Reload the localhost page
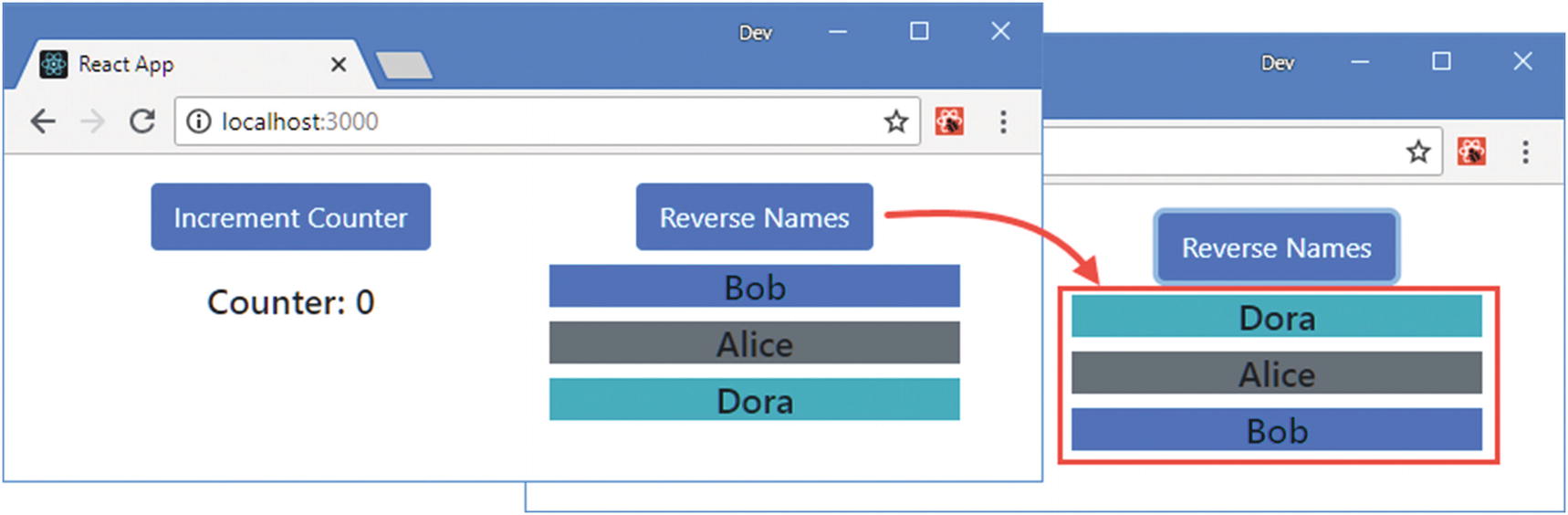1568x515 pixels. [x=142, y=121]
